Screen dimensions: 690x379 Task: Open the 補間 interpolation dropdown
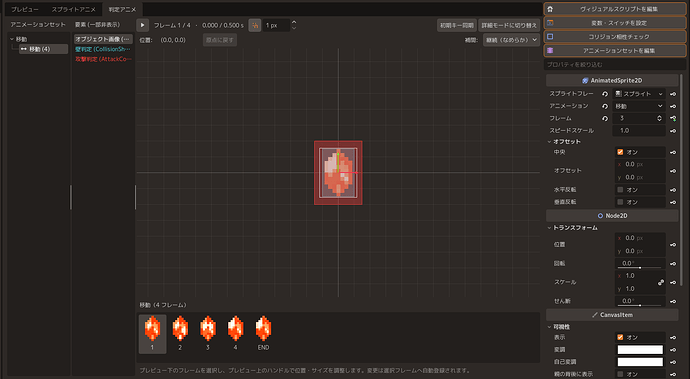[511, 40]
